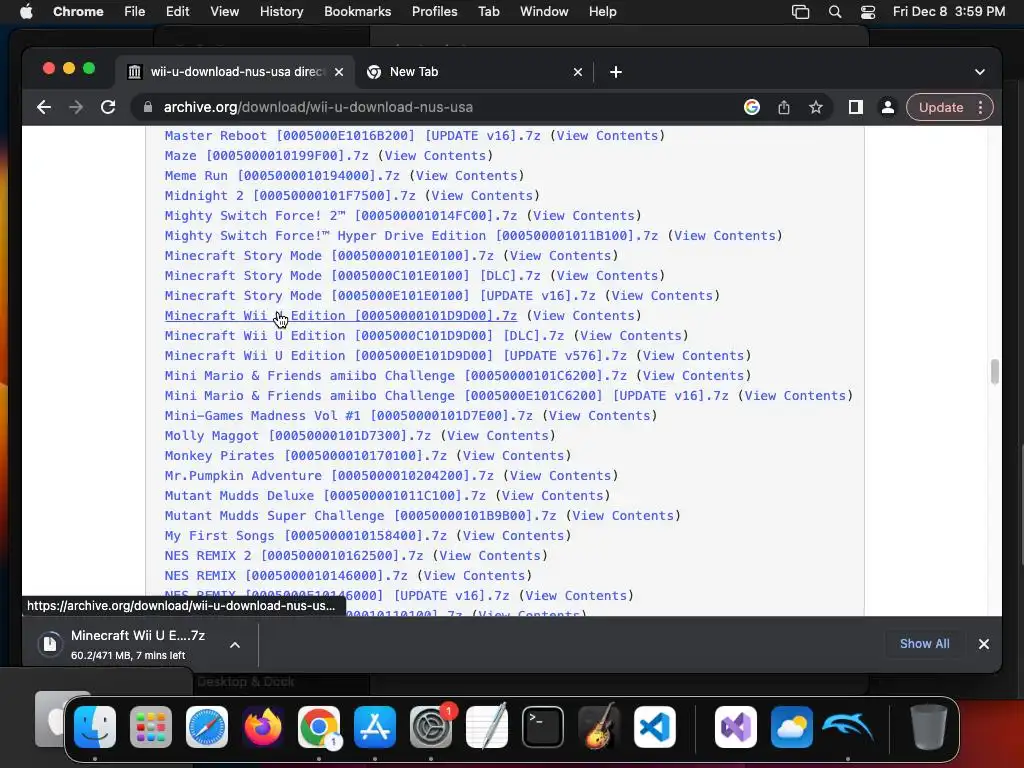Launch GarageBand from the Dock

pyautogui.click(x=599, y=726)
